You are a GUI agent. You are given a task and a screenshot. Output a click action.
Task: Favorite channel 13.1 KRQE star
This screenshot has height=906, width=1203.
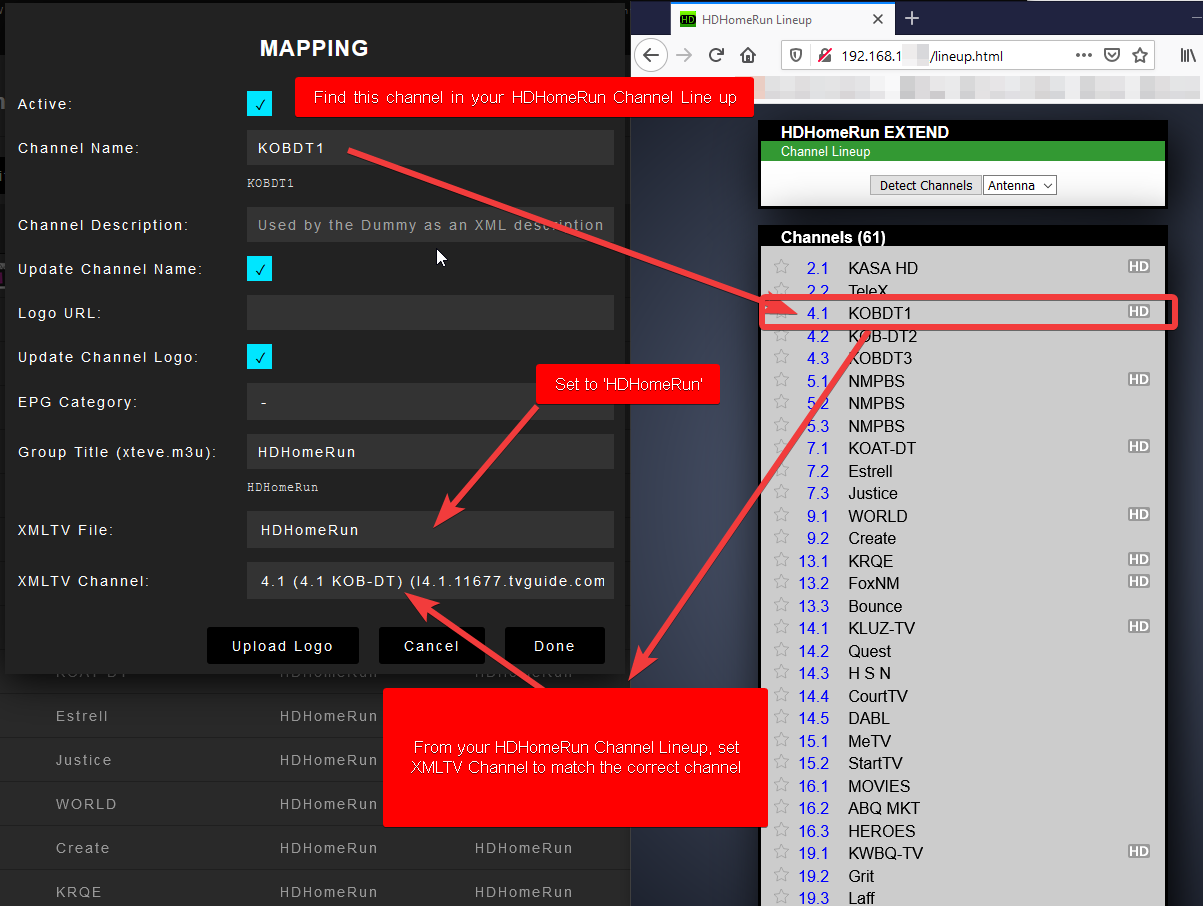pyautogui.click(x=782, y=560)
